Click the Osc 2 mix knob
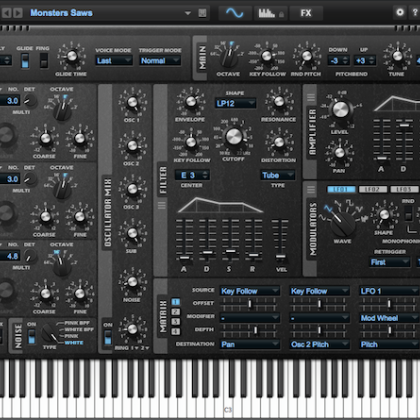Viewport: 420px width, 420px height. click(x=132, y=145)
